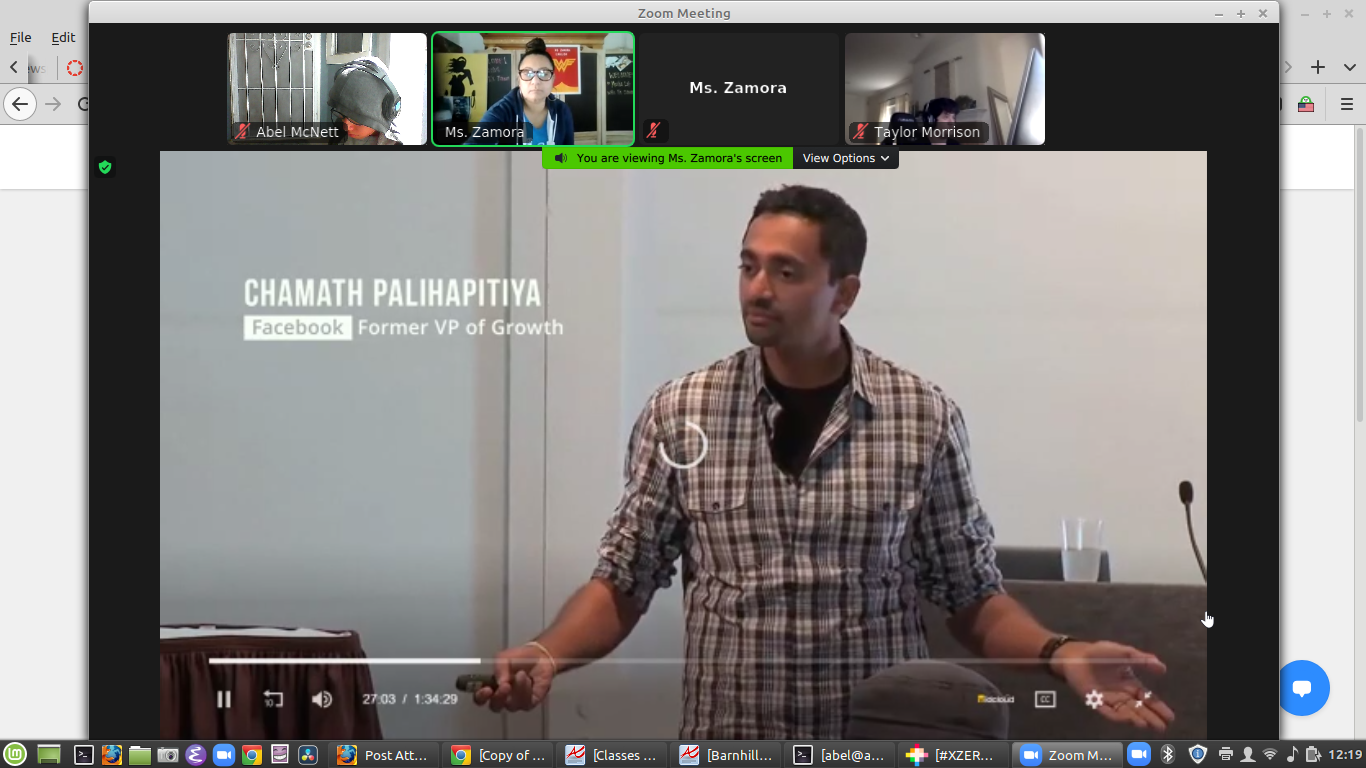Click the red loading circle tab in background browser
The width and height of the screenshot is (1366, 768).
pos(75,68)
